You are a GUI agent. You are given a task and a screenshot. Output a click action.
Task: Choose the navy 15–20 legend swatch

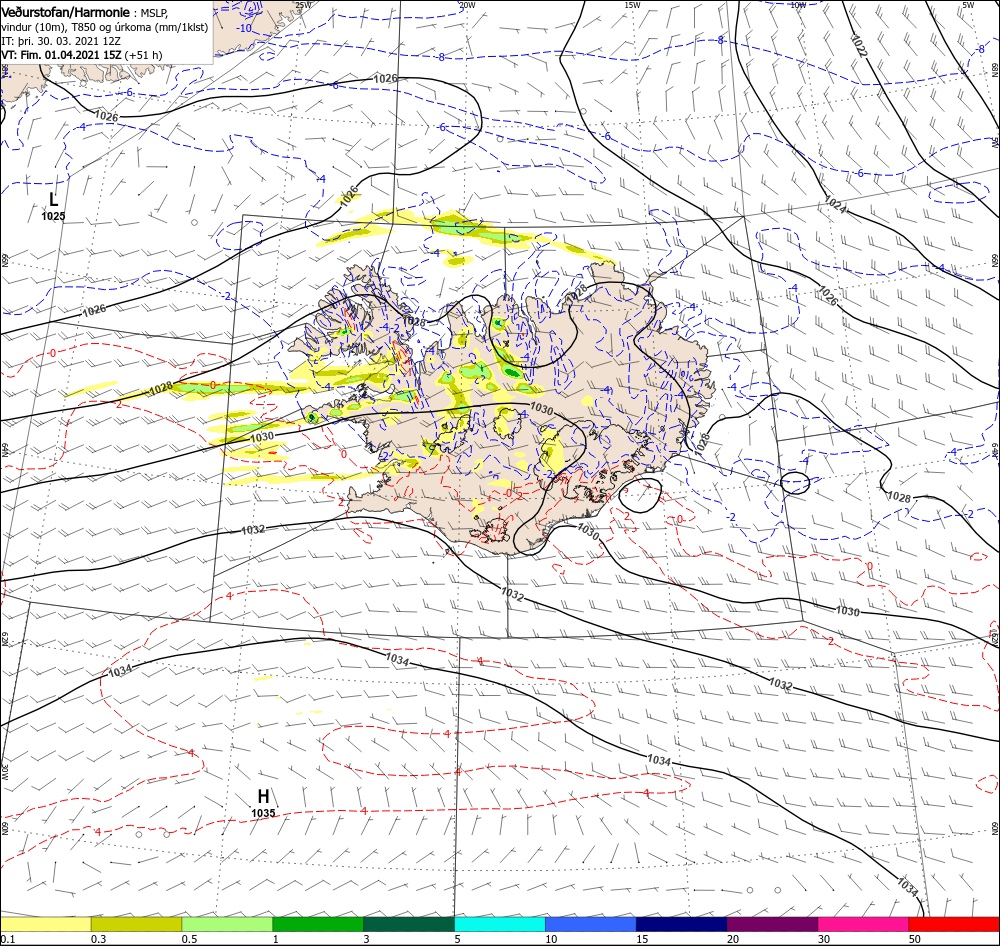click(681, 924)
